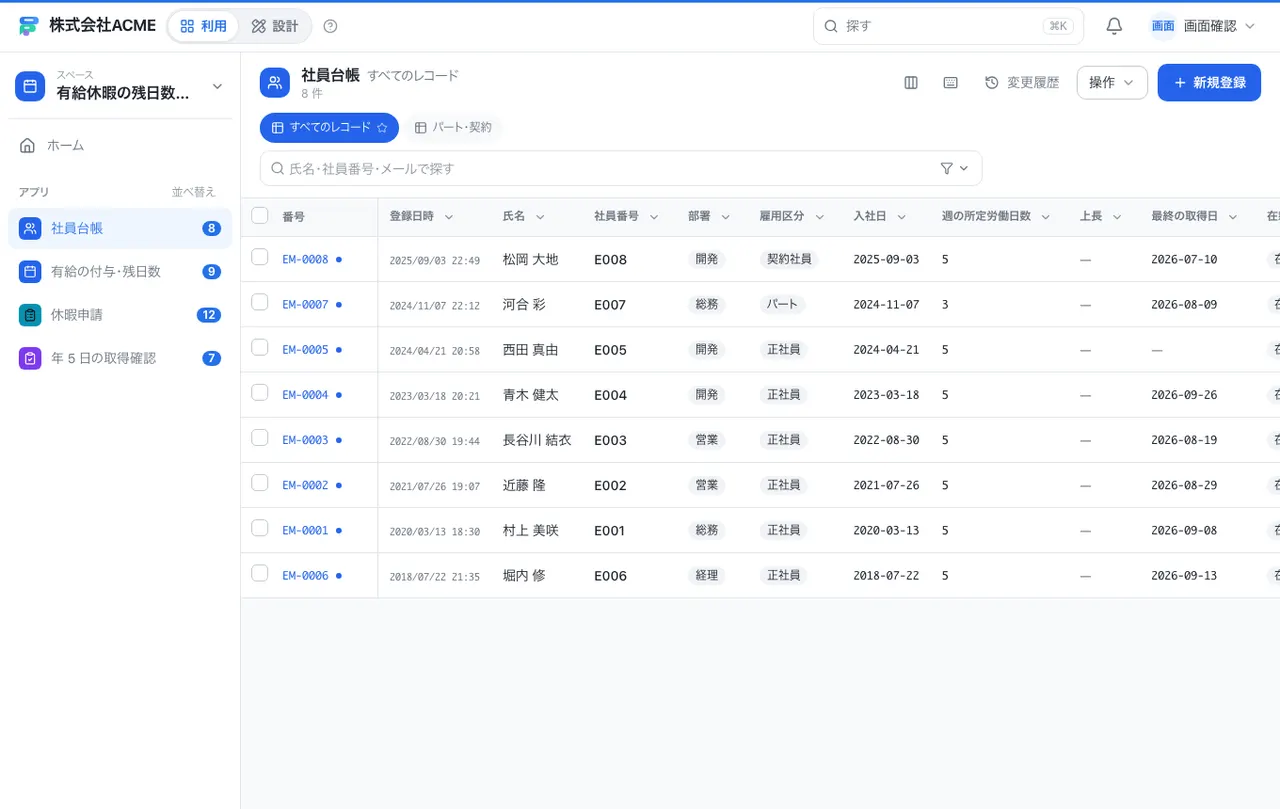Screen dimensions: 1280x809
Task: Open 変更履歴 change history
Action: (x=1022, y=83)
